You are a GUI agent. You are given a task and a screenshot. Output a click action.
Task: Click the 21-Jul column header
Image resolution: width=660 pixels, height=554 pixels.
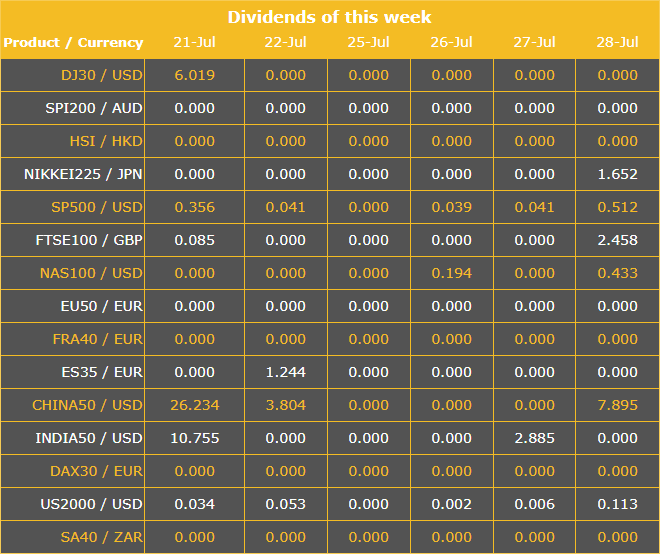(194, 43)
